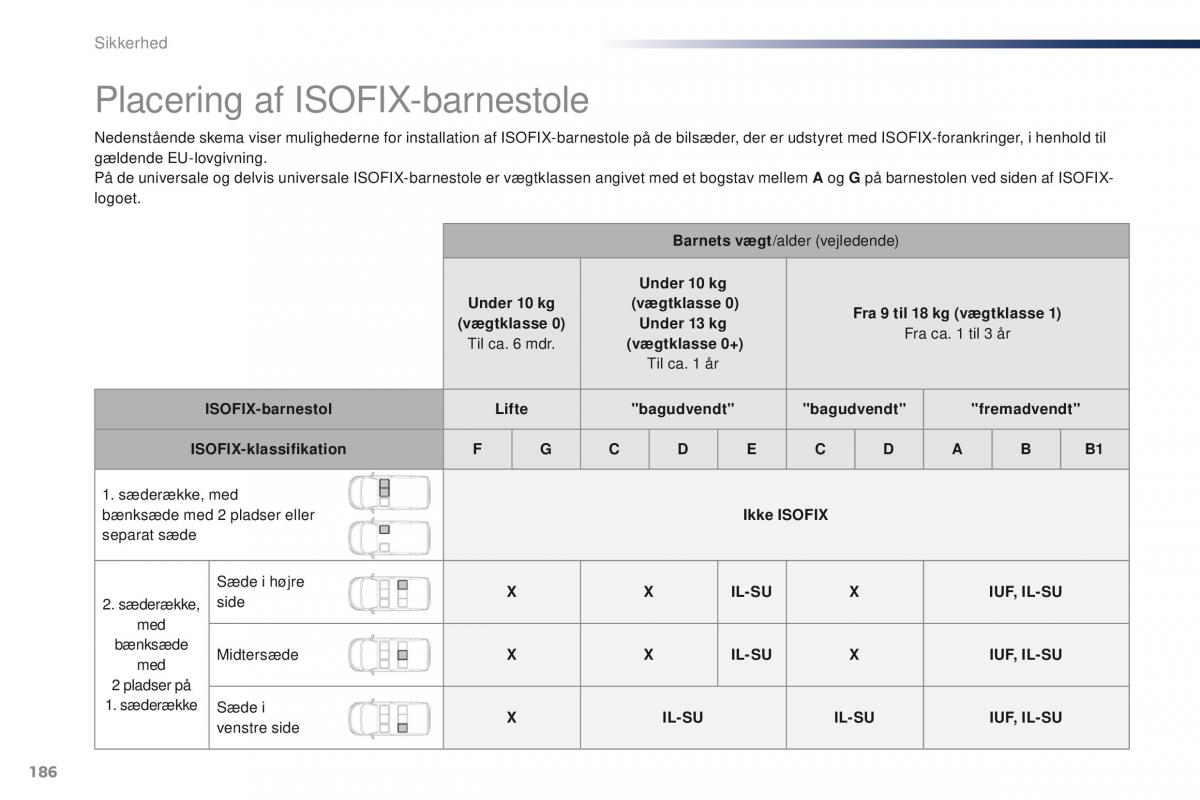Click the 'Midtersæde' label

coord(257,655)
